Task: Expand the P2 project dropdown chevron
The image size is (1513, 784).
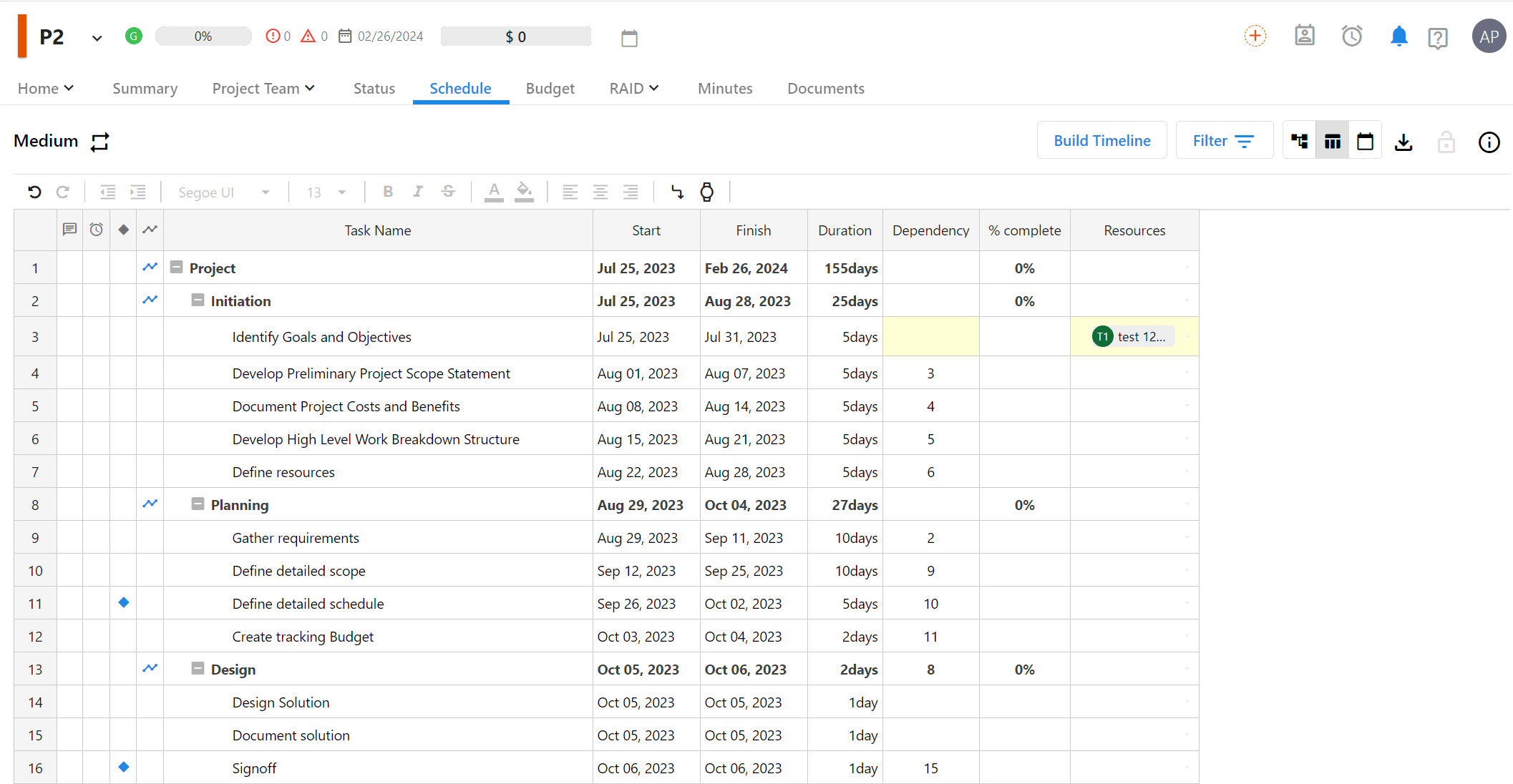Action: [x=97, y=38]
